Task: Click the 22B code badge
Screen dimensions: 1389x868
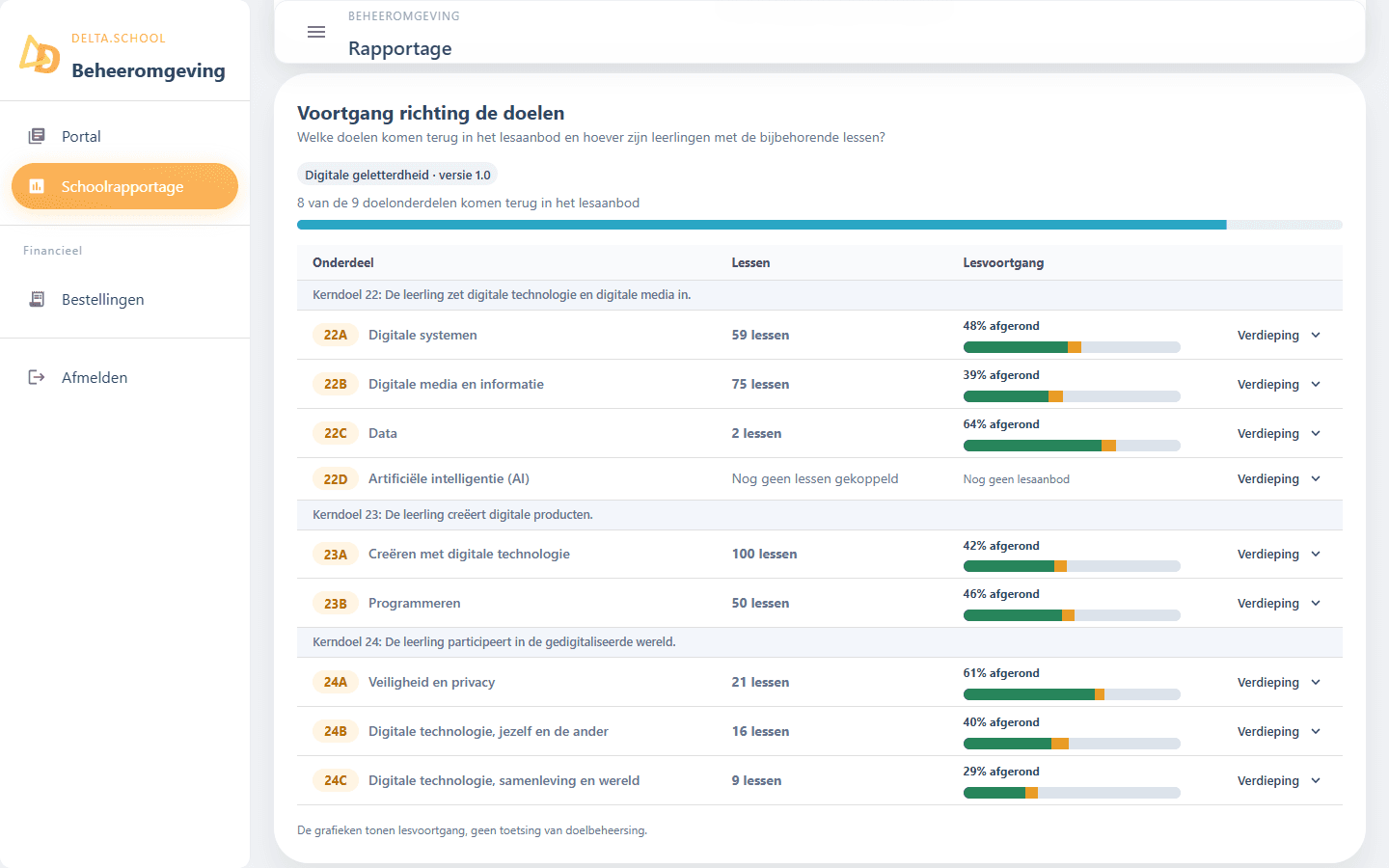Action: (x=335, y=384)
